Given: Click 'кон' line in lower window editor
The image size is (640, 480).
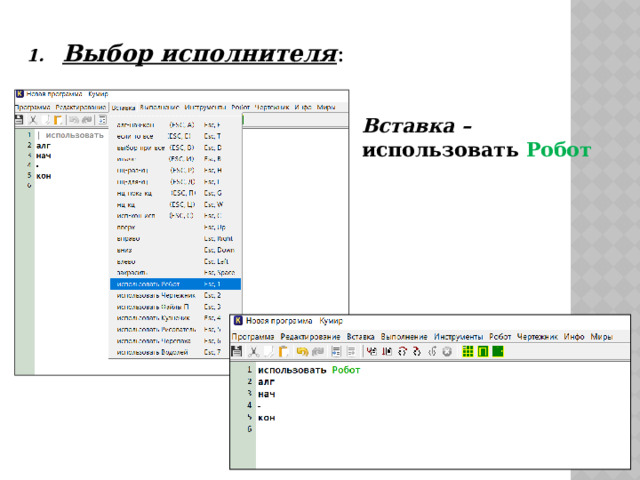Looking at the screenshot, I should [266, 418].
